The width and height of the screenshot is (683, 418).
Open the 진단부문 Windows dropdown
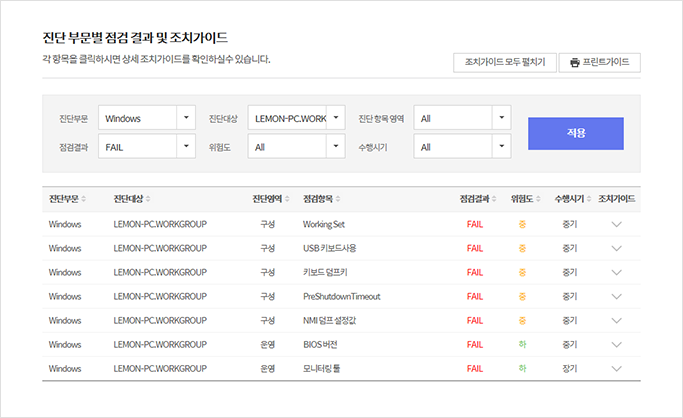point(147,118)
